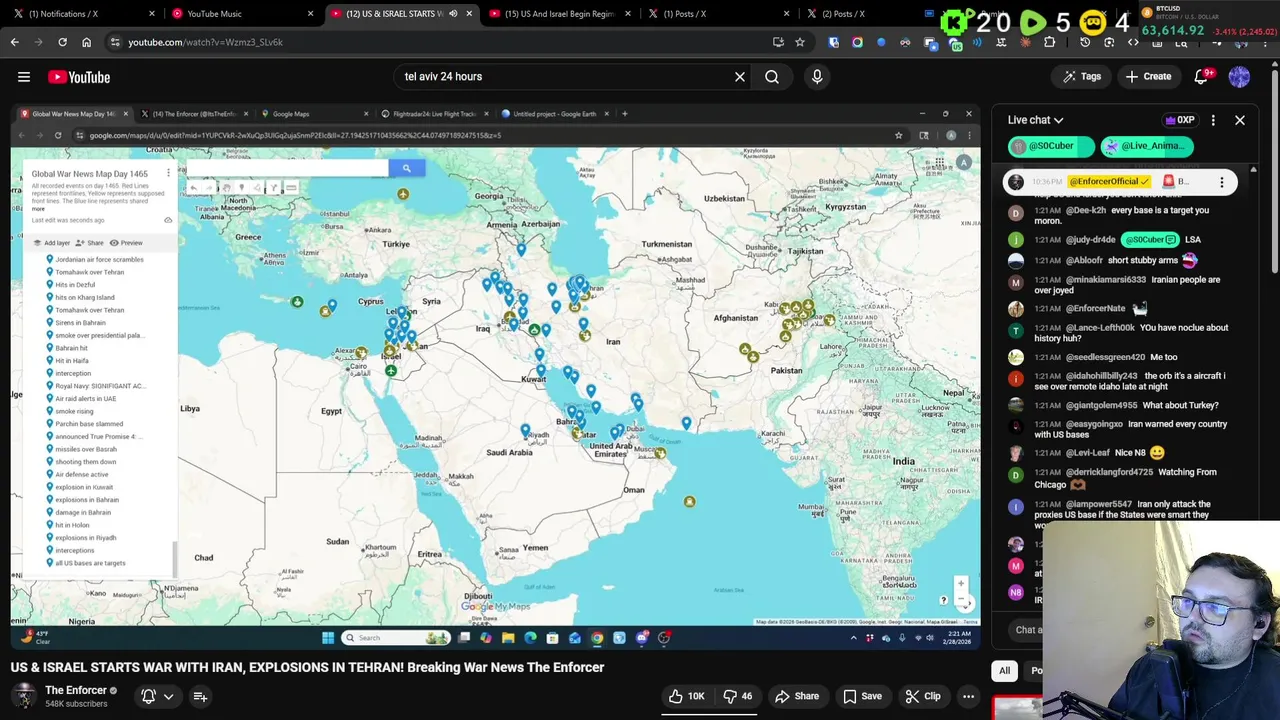Open The Enforcer channel name link

[76, 690]
